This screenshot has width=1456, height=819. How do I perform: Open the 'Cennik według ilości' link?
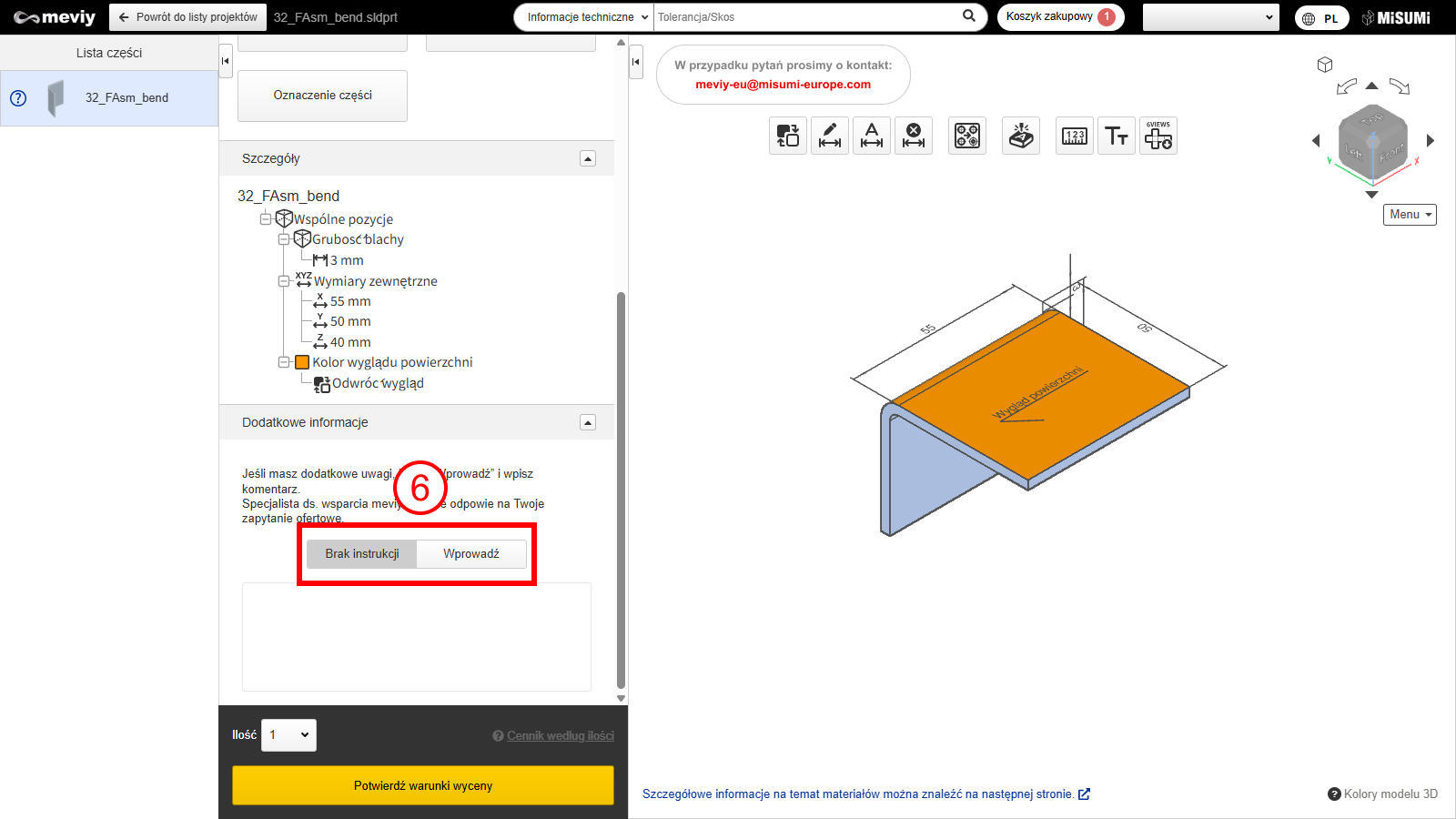coord(560,736)
